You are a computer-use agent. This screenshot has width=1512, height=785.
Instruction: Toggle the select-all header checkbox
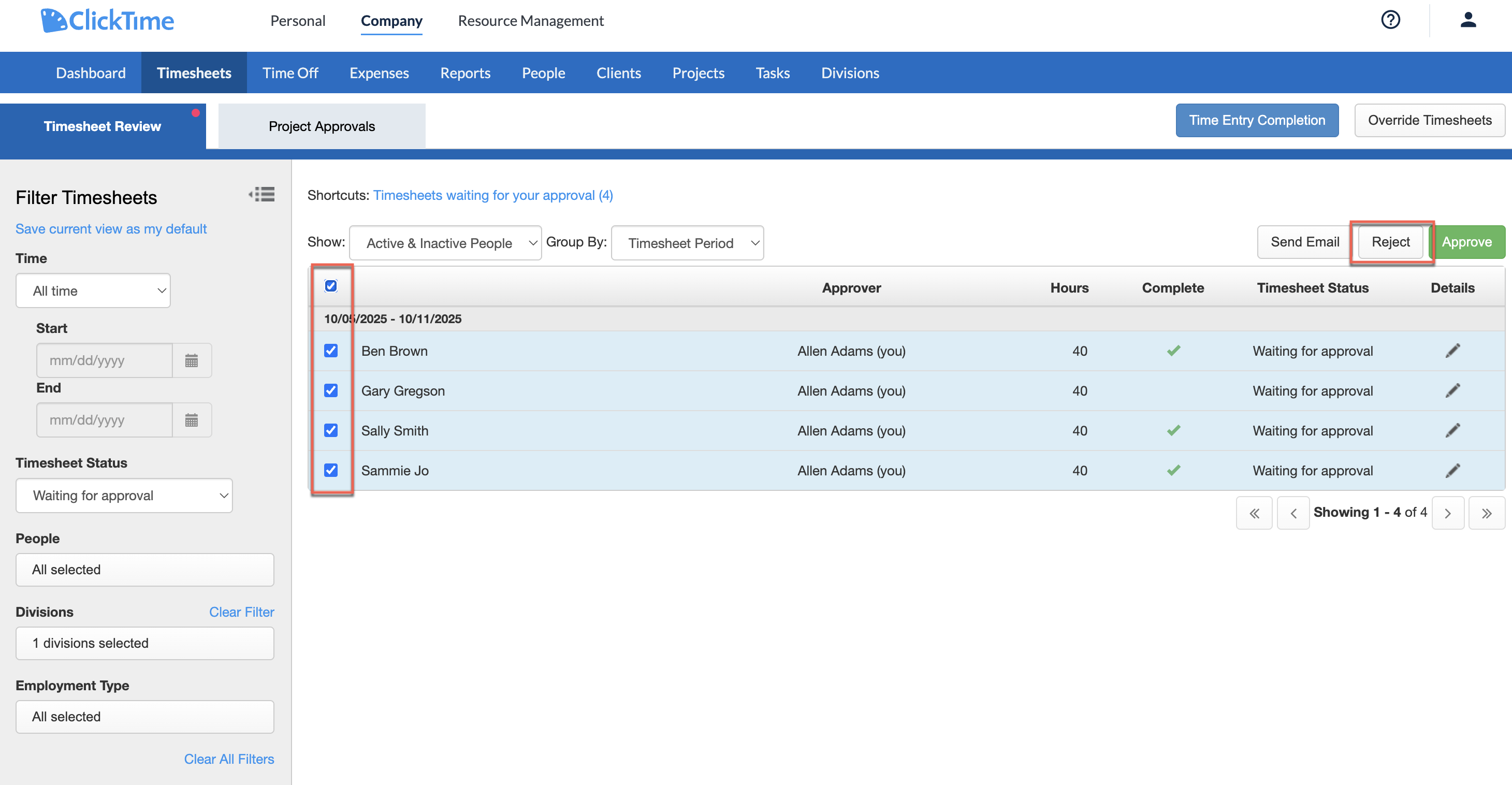coord(331,286)
